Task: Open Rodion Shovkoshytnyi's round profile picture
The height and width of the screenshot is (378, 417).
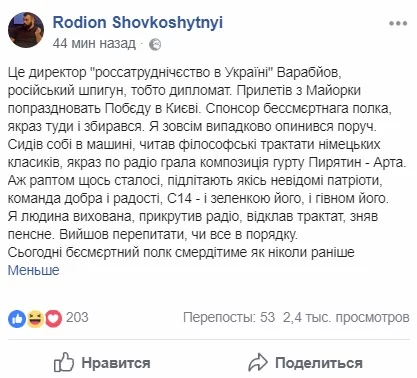Action: (26, 30)
